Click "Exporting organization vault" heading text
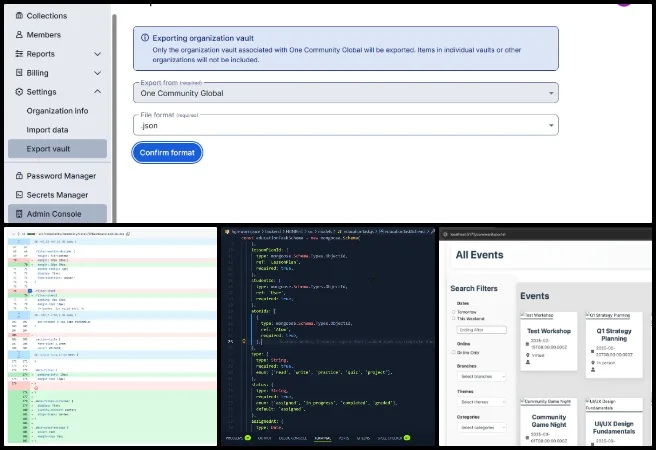 (x=203, y=38)
